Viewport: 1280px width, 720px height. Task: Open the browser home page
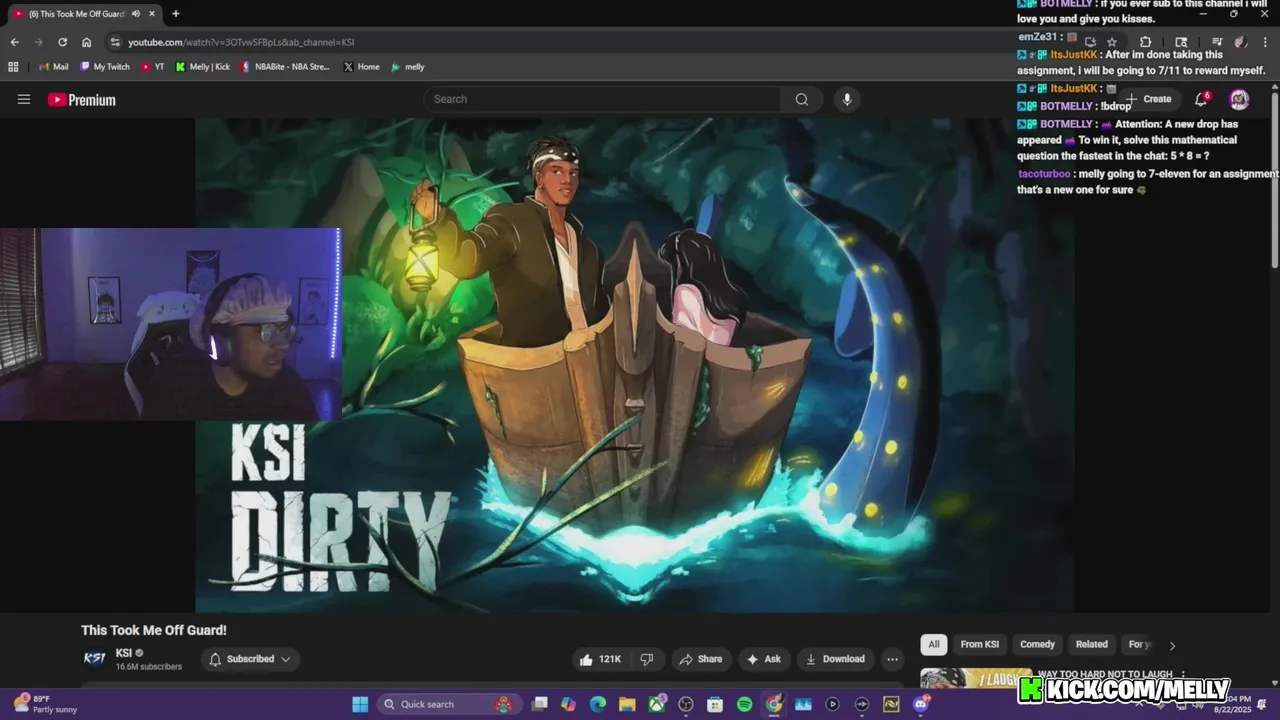(87, 42)
